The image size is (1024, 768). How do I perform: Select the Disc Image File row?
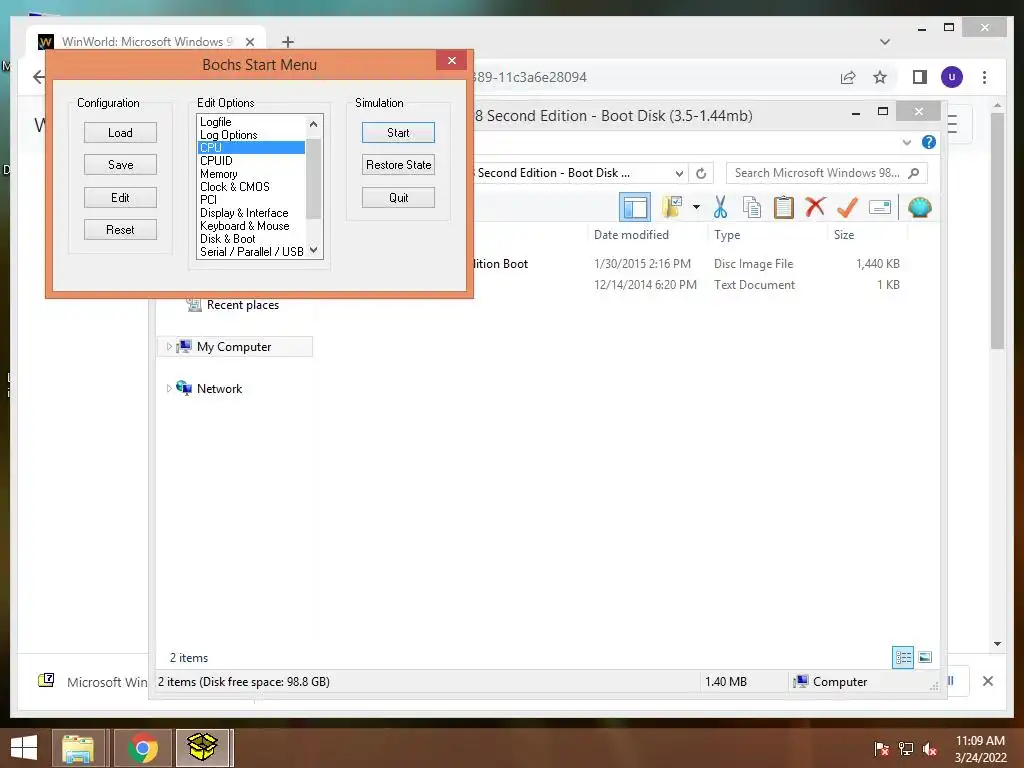(692, 264)
